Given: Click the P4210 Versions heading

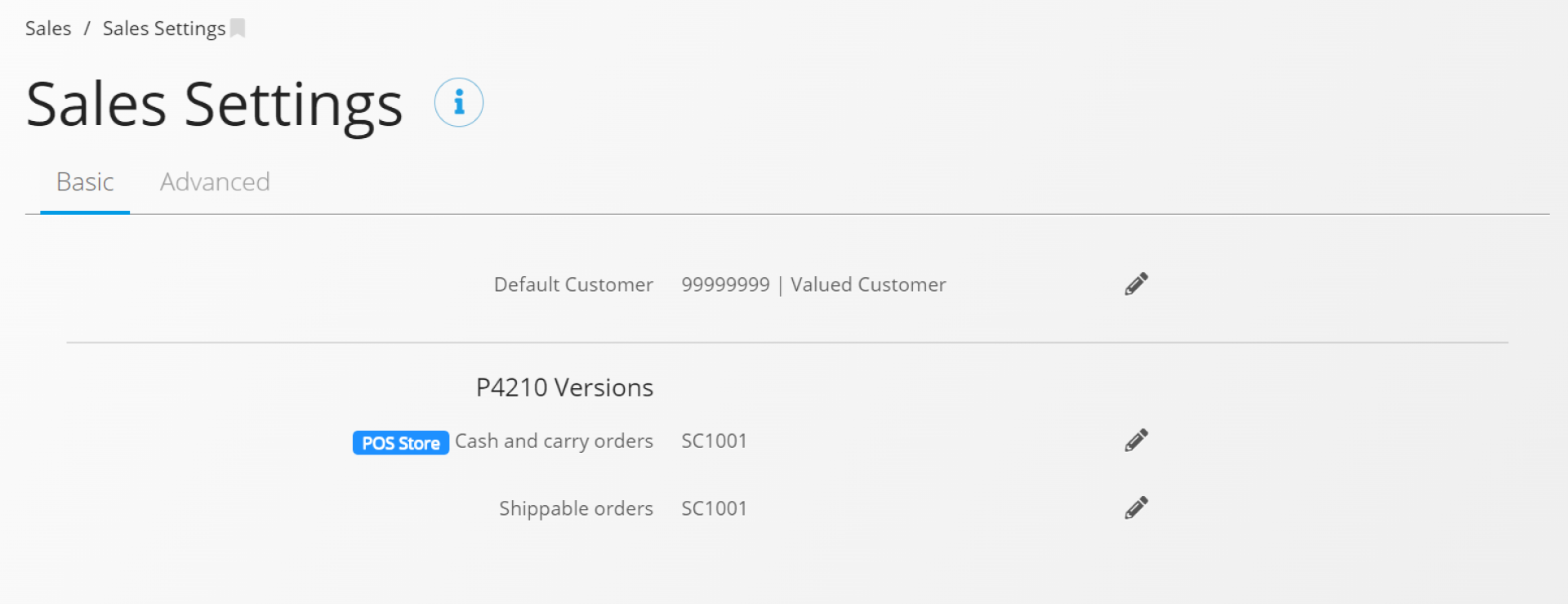Looking at the screenshot, I should point(564,387).
